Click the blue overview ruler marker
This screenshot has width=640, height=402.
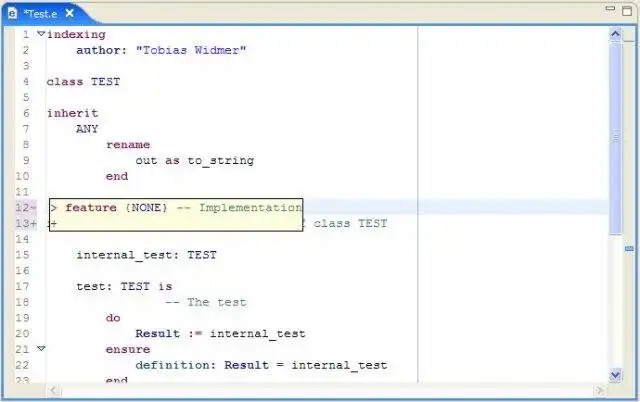point(629,248)
